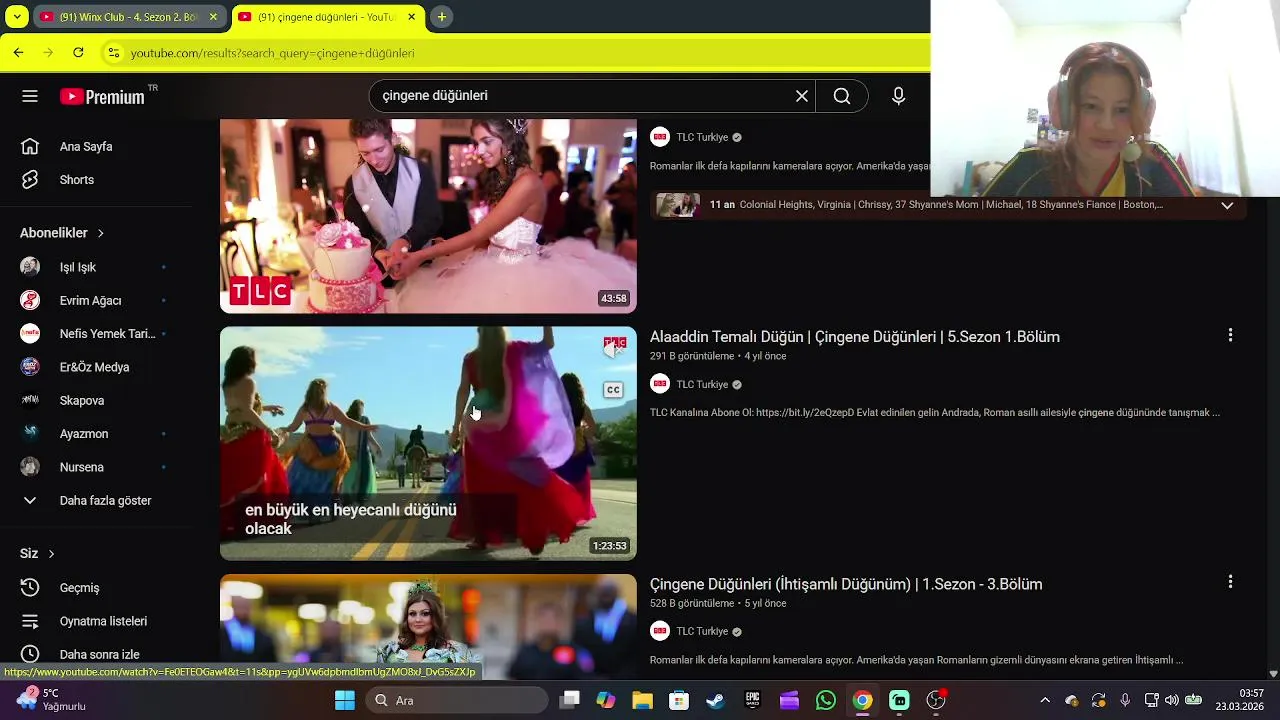Expand the Siz section arrow
This screenshot has height=720, width=1280.
51,554
